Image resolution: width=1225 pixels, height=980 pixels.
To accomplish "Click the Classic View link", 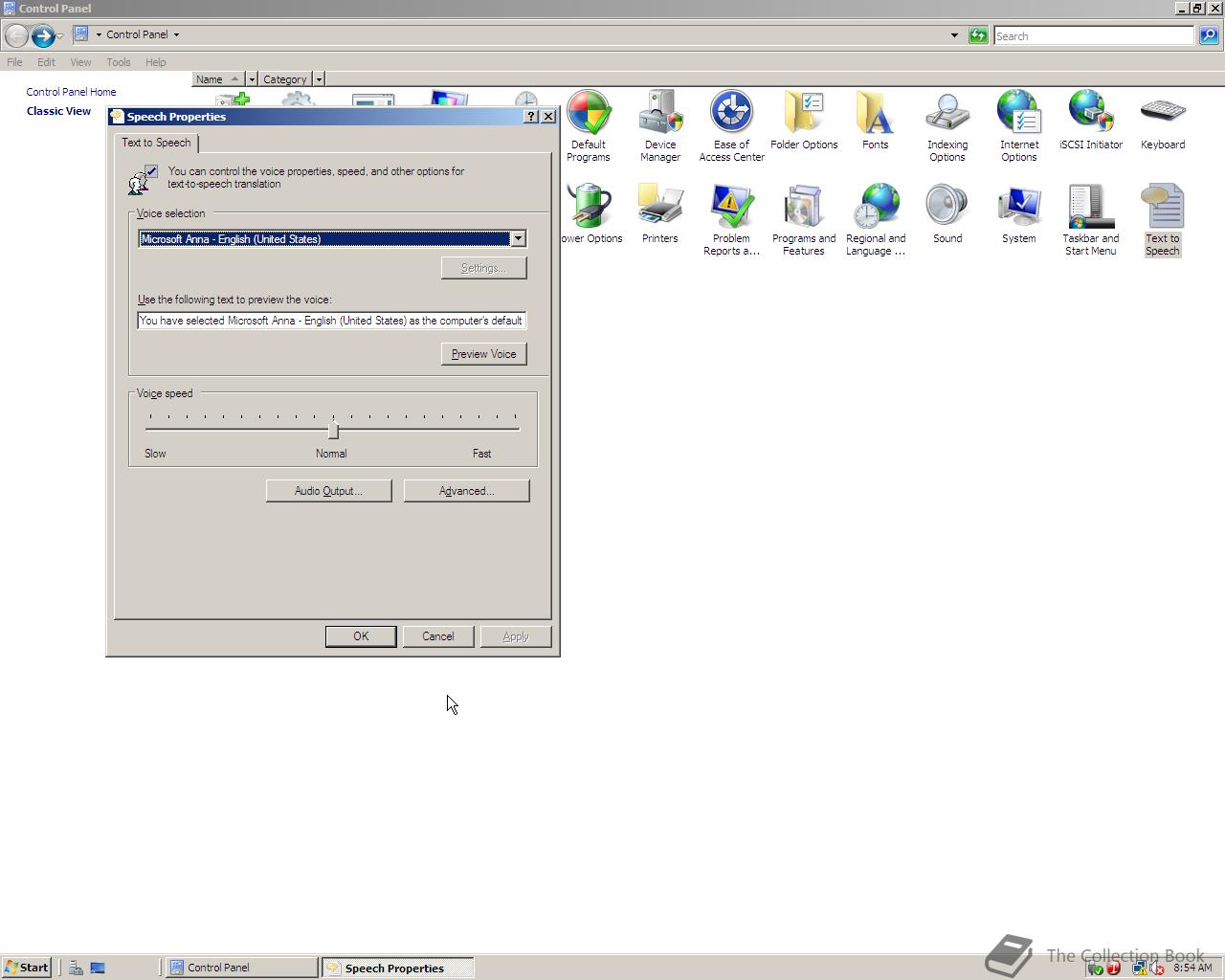I will [x=58, y=111].
